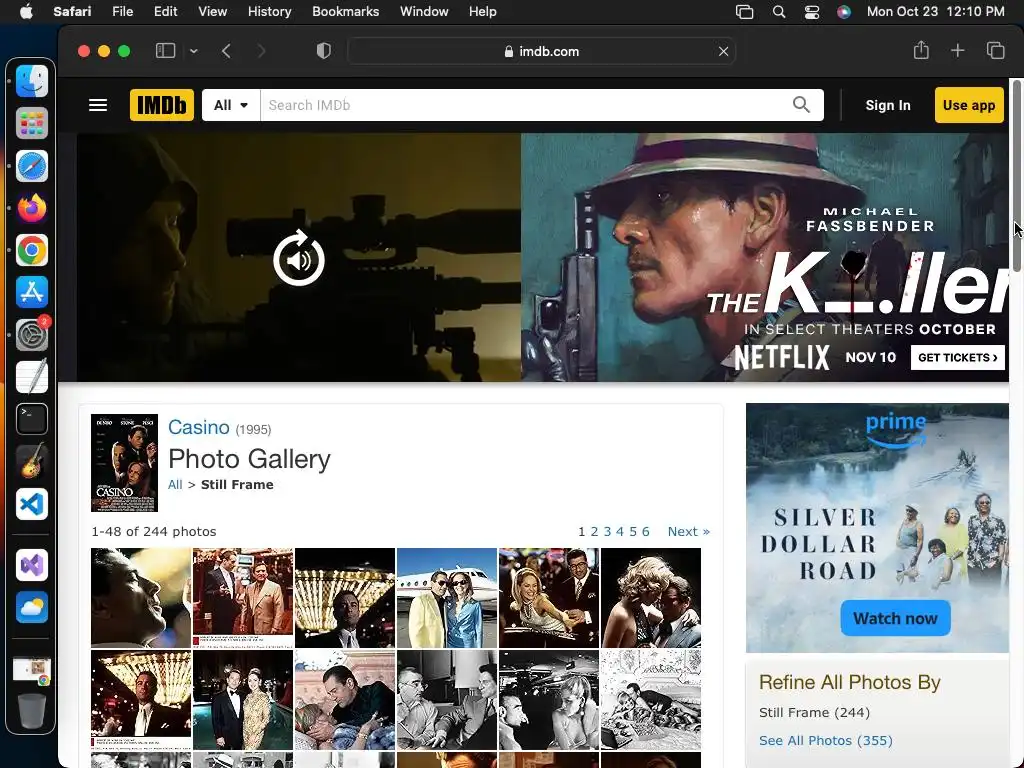
Task: Click the imdb.com address bar
Action: click(x=541, y=51)
